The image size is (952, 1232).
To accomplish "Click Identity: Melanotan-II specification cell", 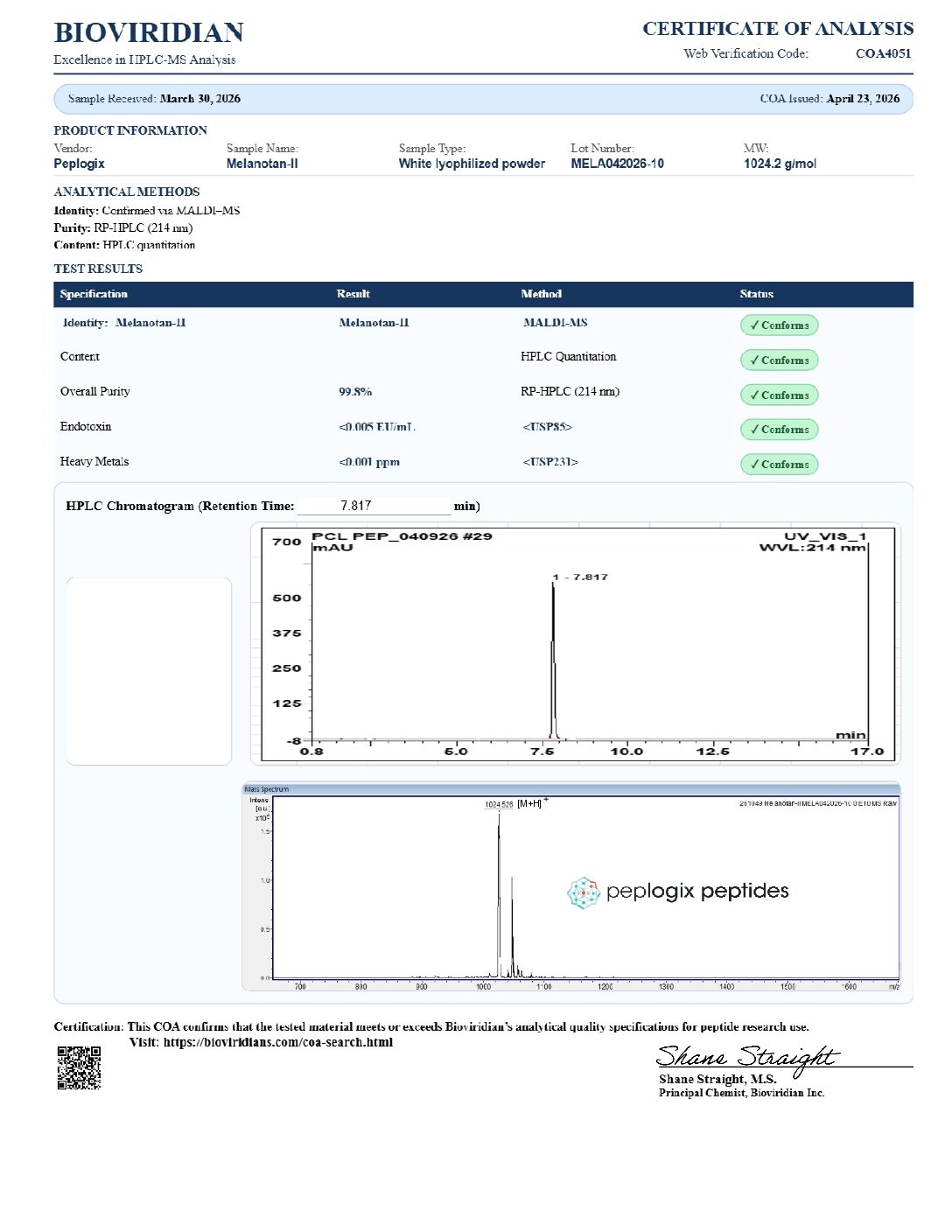I will [x=123, y=323].
